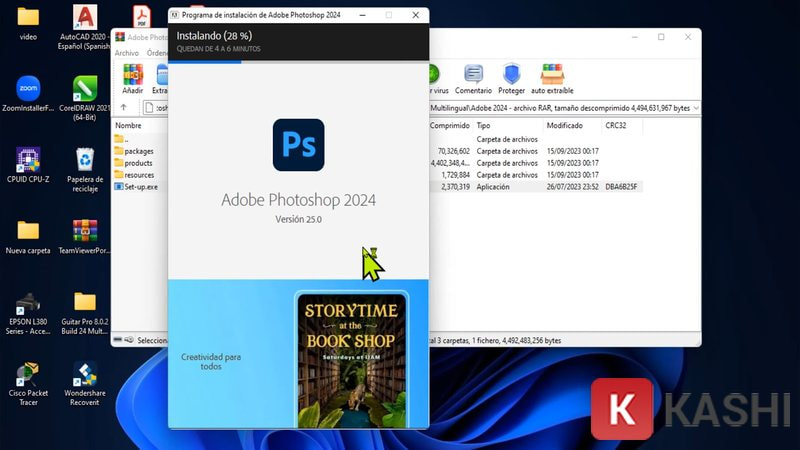
Task: Expand WinRAR address path dropdown
Action: tap(696, 108)
